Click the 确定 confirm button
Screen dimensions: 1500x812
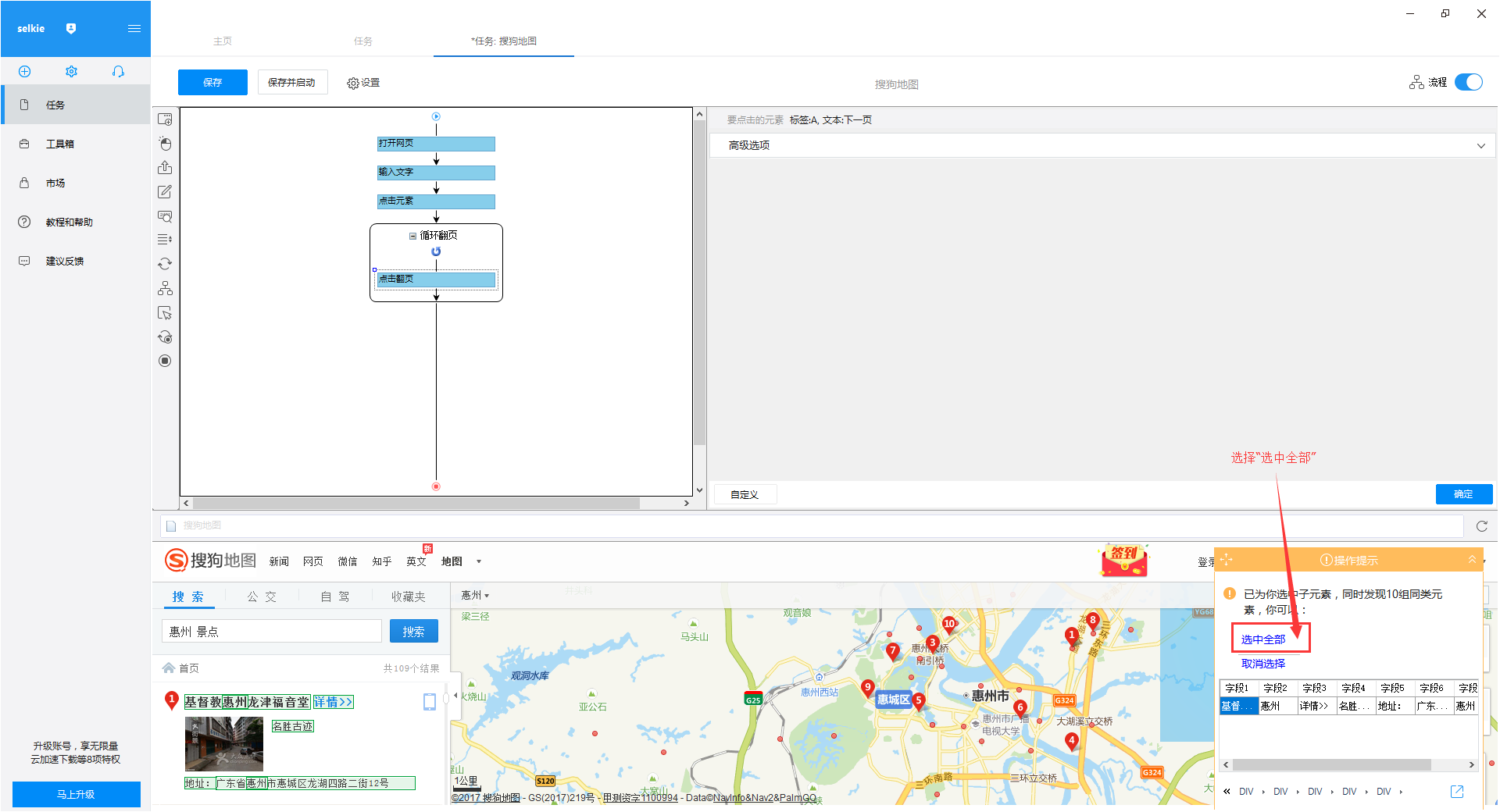pyautogui.click(x=1463, y=494)
